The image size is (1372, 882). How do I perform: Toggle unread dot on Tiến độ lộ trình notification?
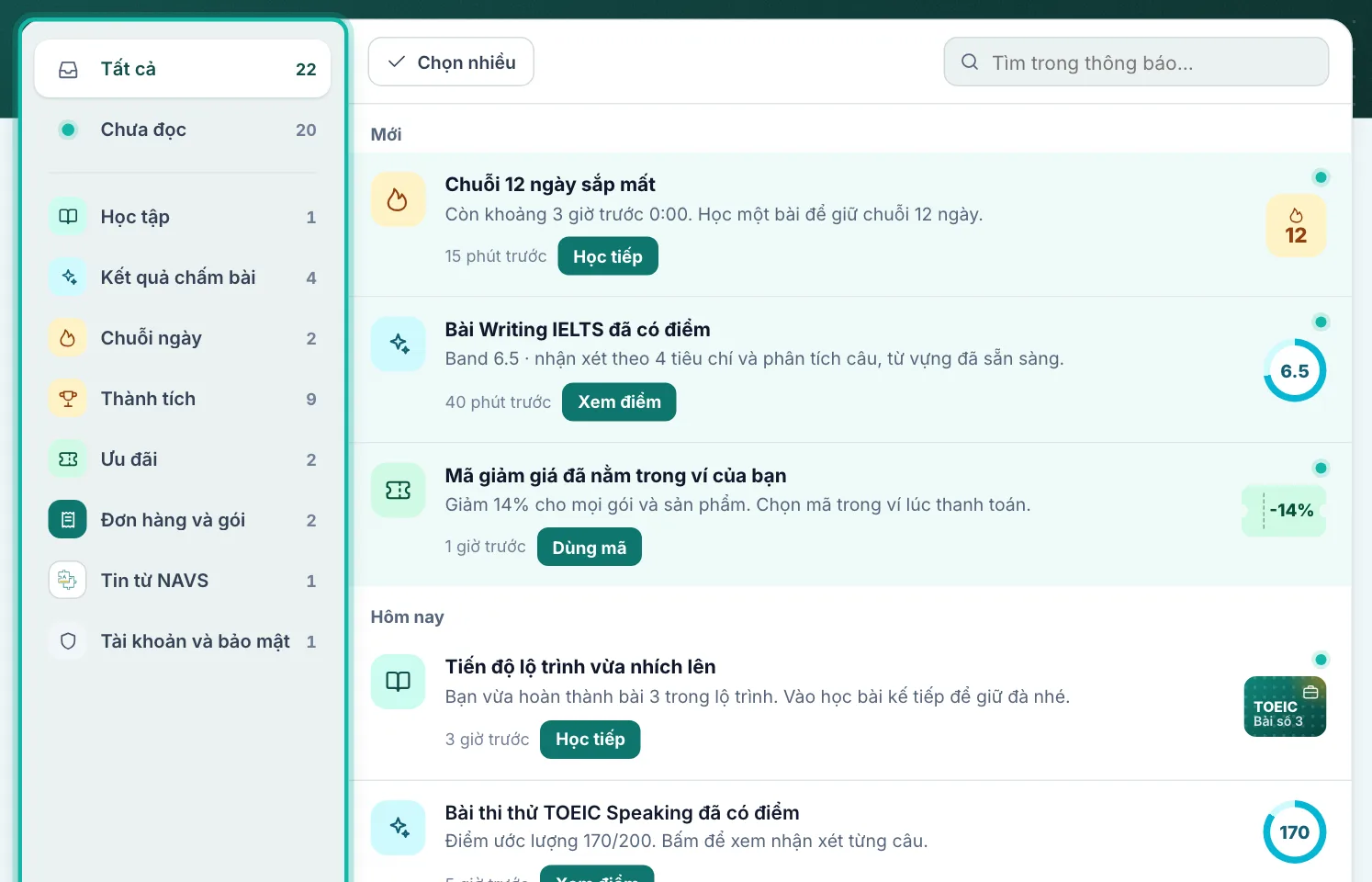click(1321, 659)
